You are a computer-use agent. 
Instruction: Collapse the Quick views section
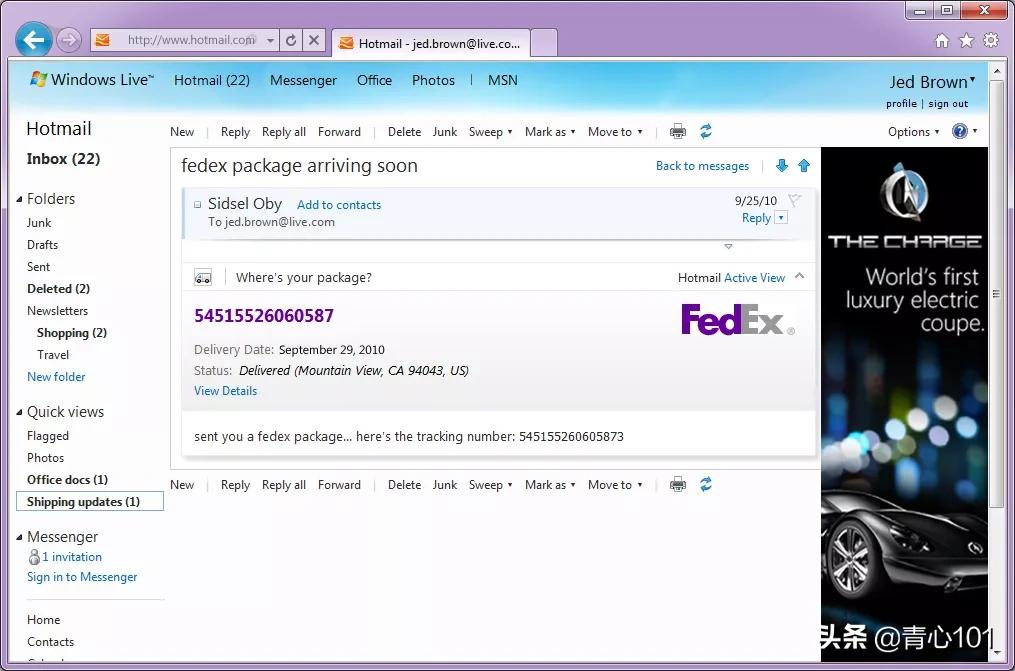pyautogui.click(x=19, y=412)
